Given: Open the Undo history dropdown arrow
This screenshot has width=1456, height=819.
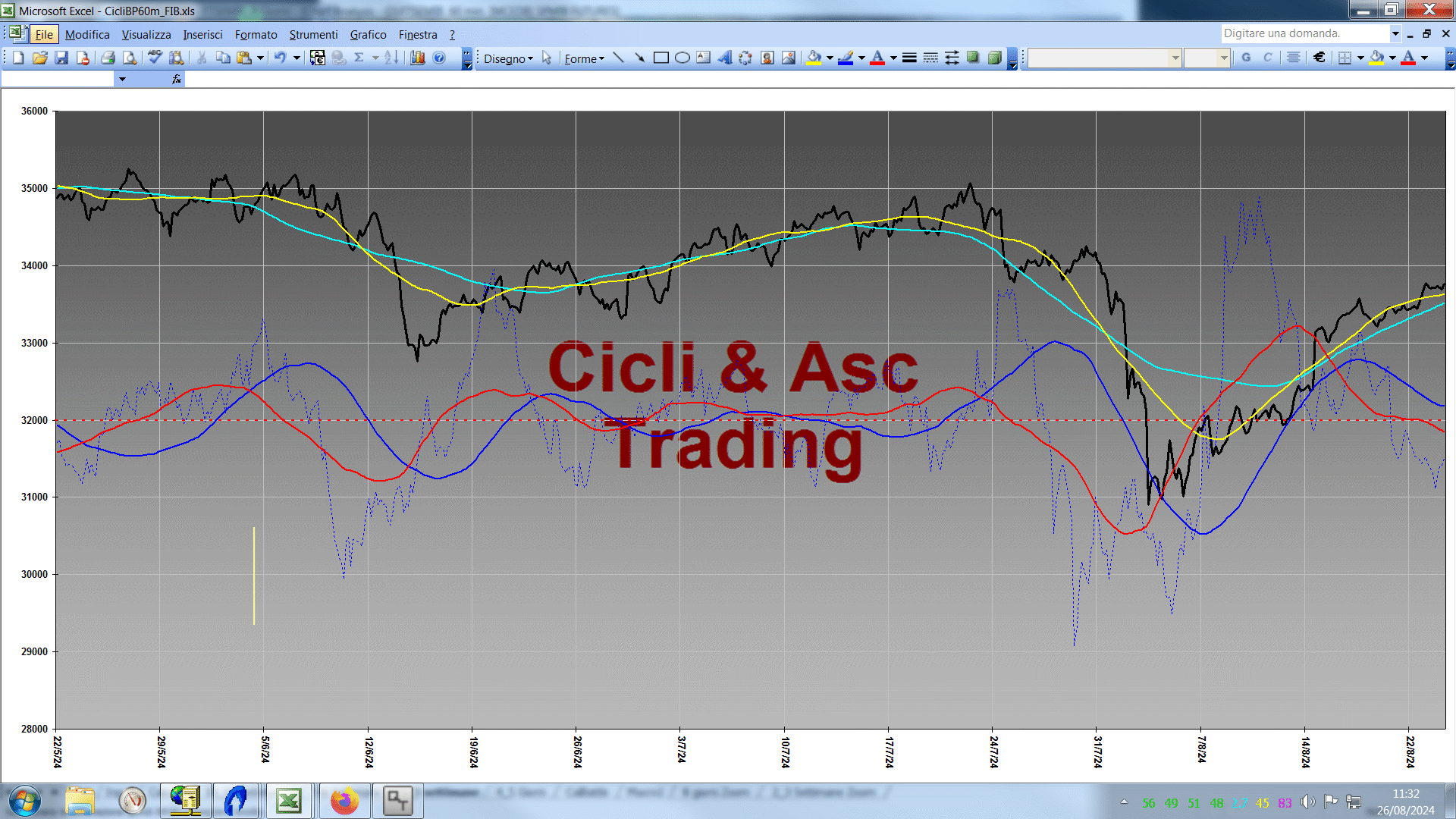Looking at the screenshot, I should 297,58.
